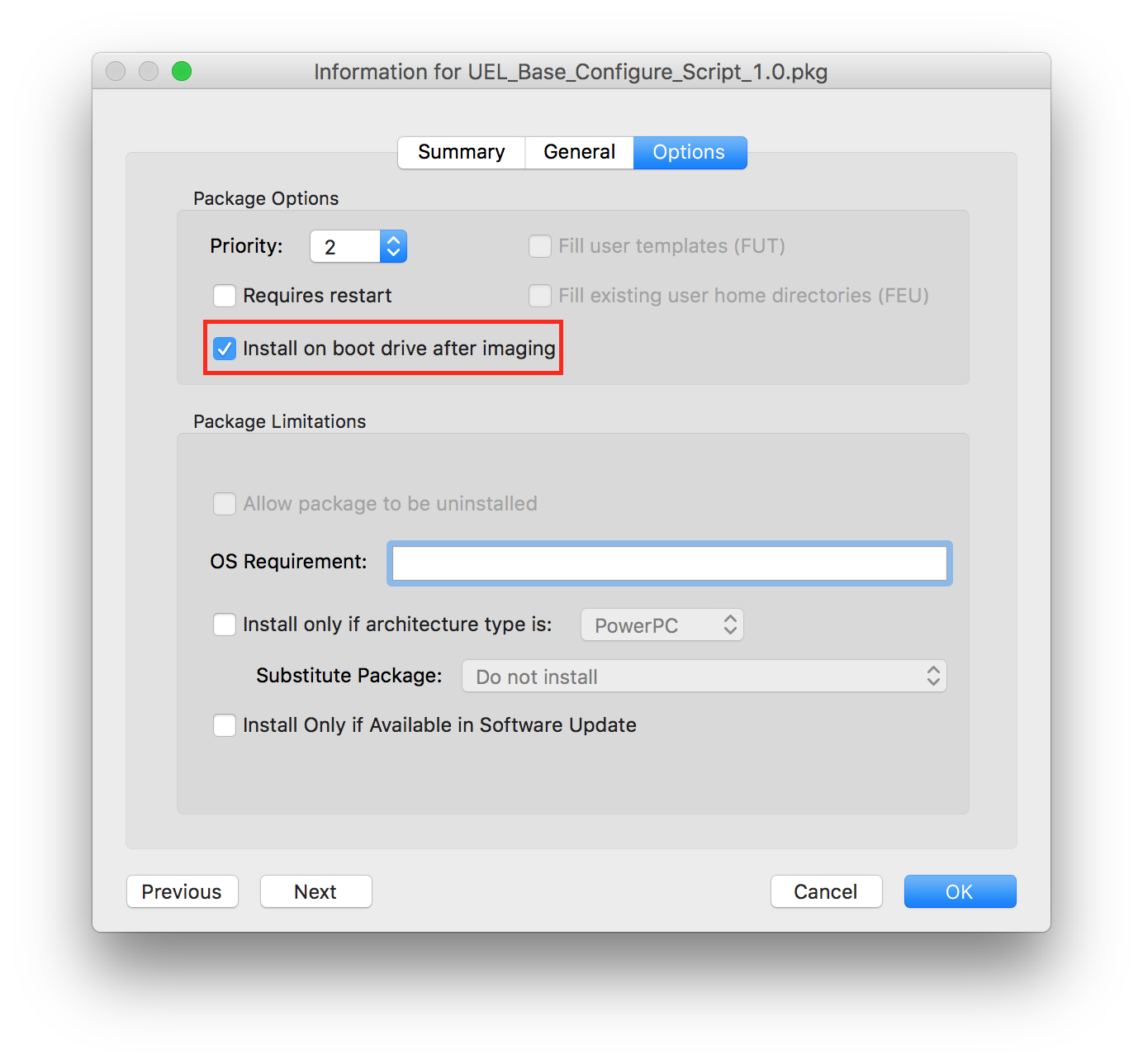Click the green zoom window button
The image size is (1143, 1064).
coord(182,72)
